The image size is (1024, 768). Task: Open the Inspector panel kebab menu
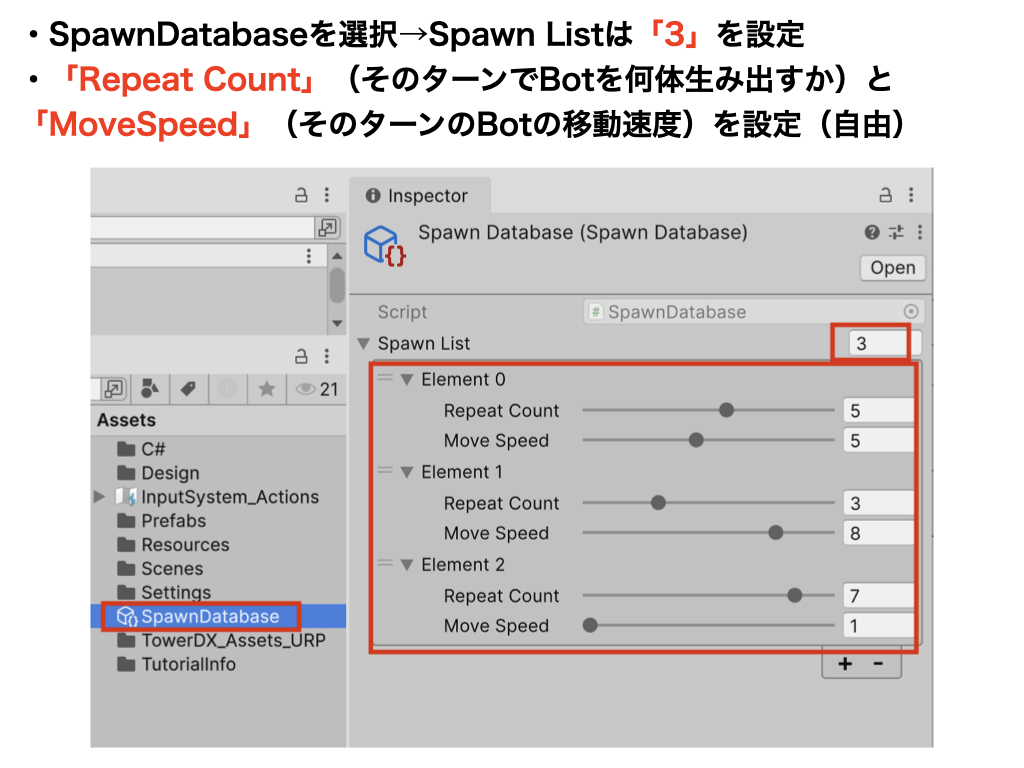tap(911, 195)
